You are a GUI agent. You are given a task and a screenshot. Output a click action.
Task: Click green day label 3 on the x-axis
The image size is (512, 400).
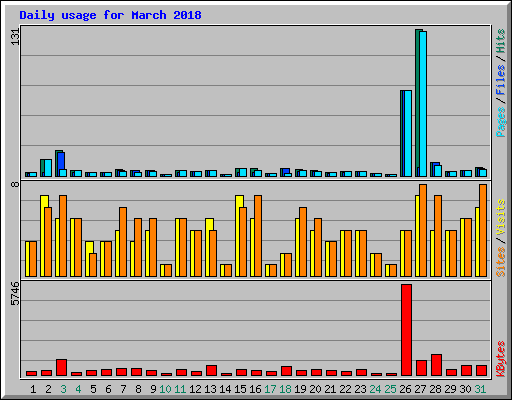point(63,389)
